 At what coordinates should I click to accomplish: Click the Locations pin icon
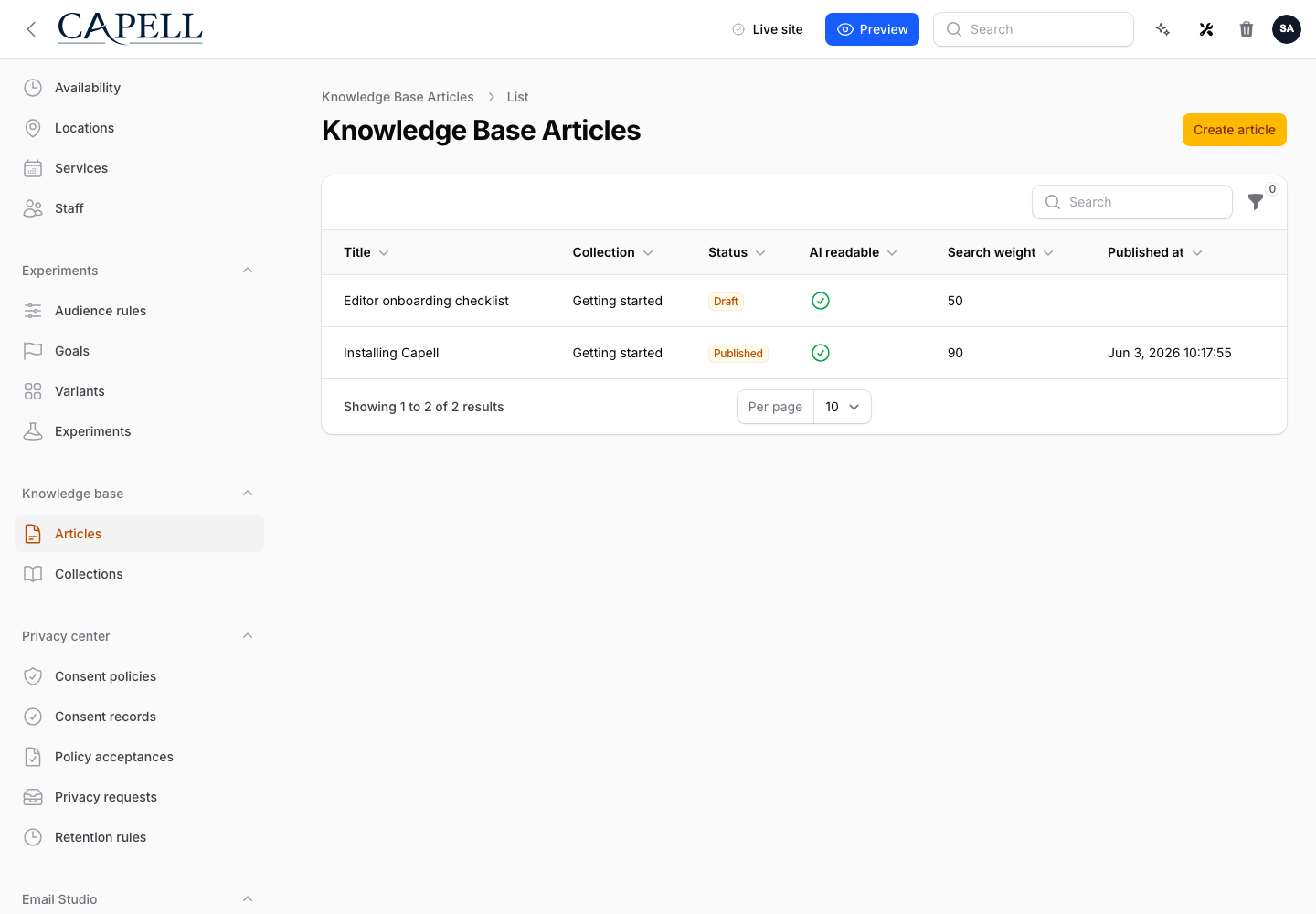(x=33, y=128)
